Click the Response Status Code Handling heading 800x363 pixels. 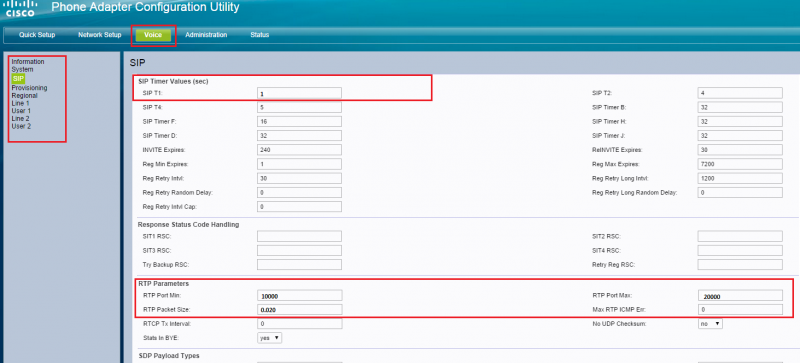tap(188, 224)
